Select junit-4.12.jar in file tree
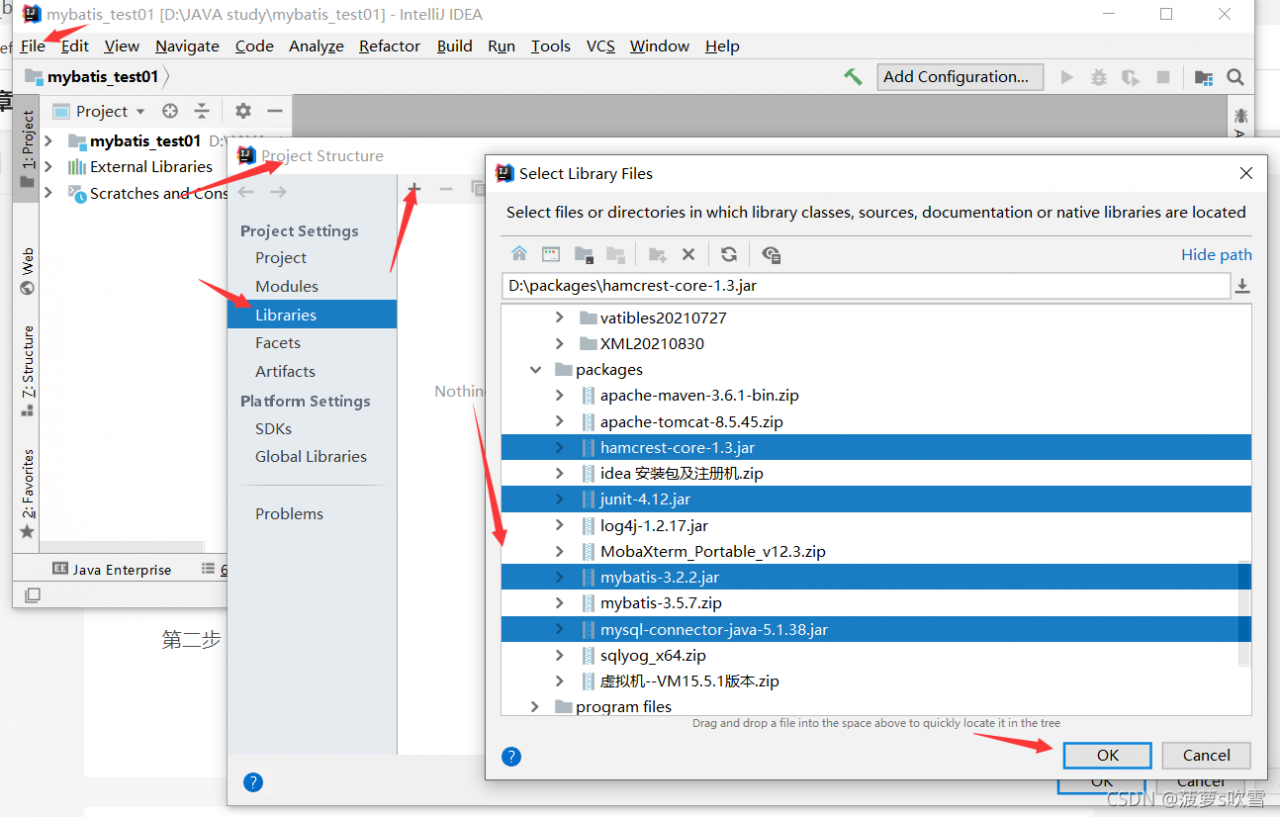The height and width of the screenshot is (817, 1280). (x=876, y=500)
